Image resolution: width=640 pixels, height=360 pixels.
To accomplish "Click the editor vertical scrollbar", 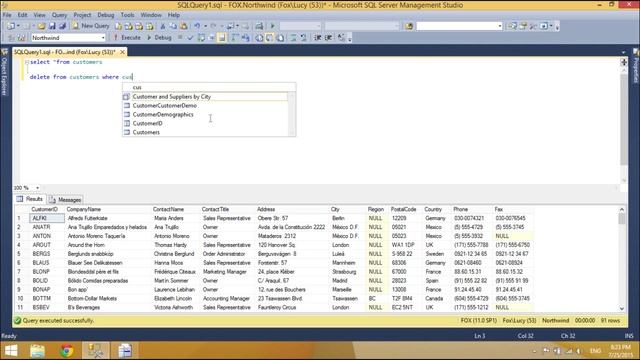I will coord(624,120).
